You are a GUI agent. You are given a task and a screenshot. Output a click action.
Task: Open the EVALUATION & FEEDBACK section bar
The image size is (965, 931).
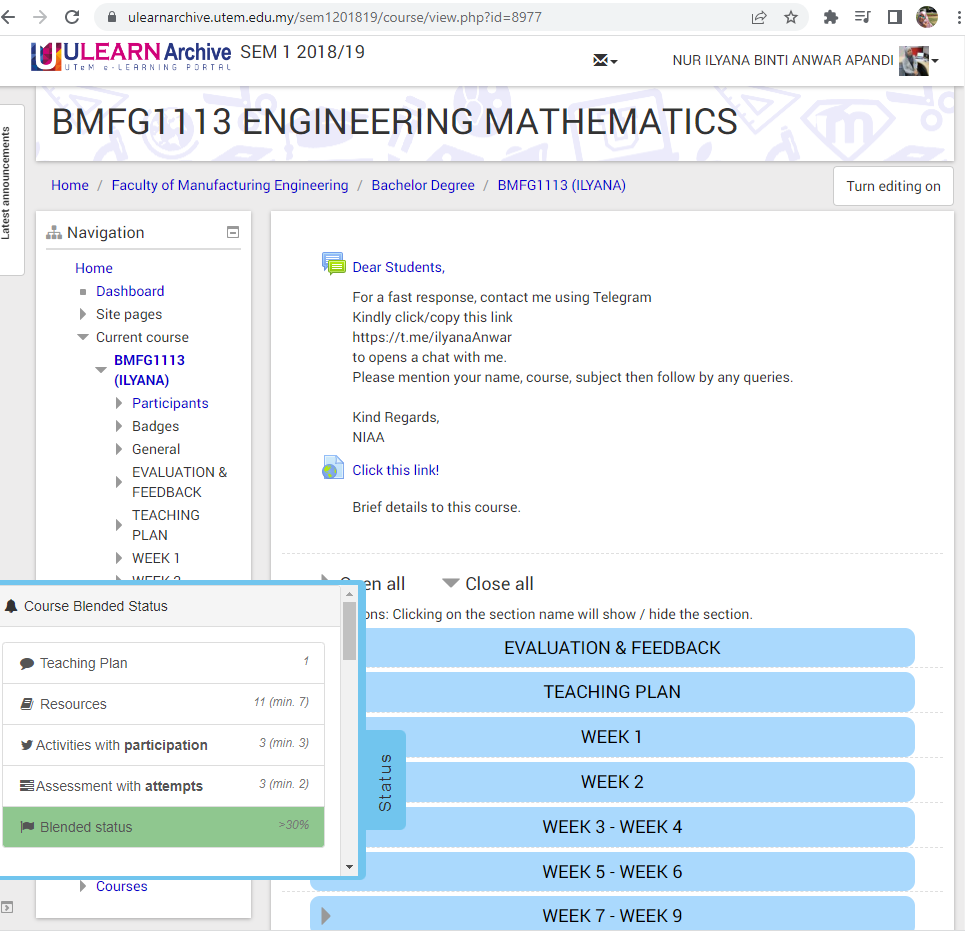[612, 648]
